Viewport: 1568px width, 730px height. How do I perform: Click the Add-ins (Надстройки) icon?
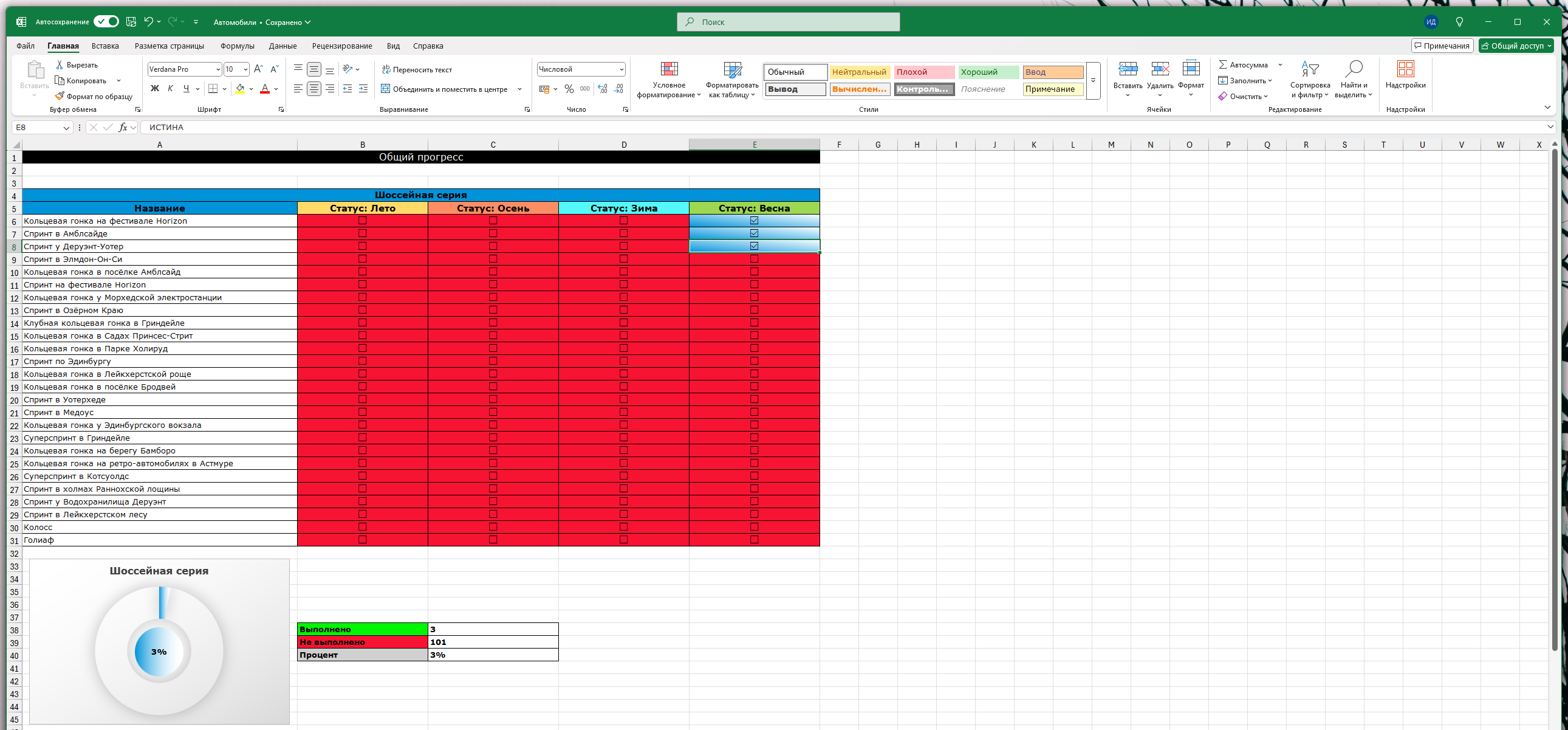click(x=1405, y=69)
